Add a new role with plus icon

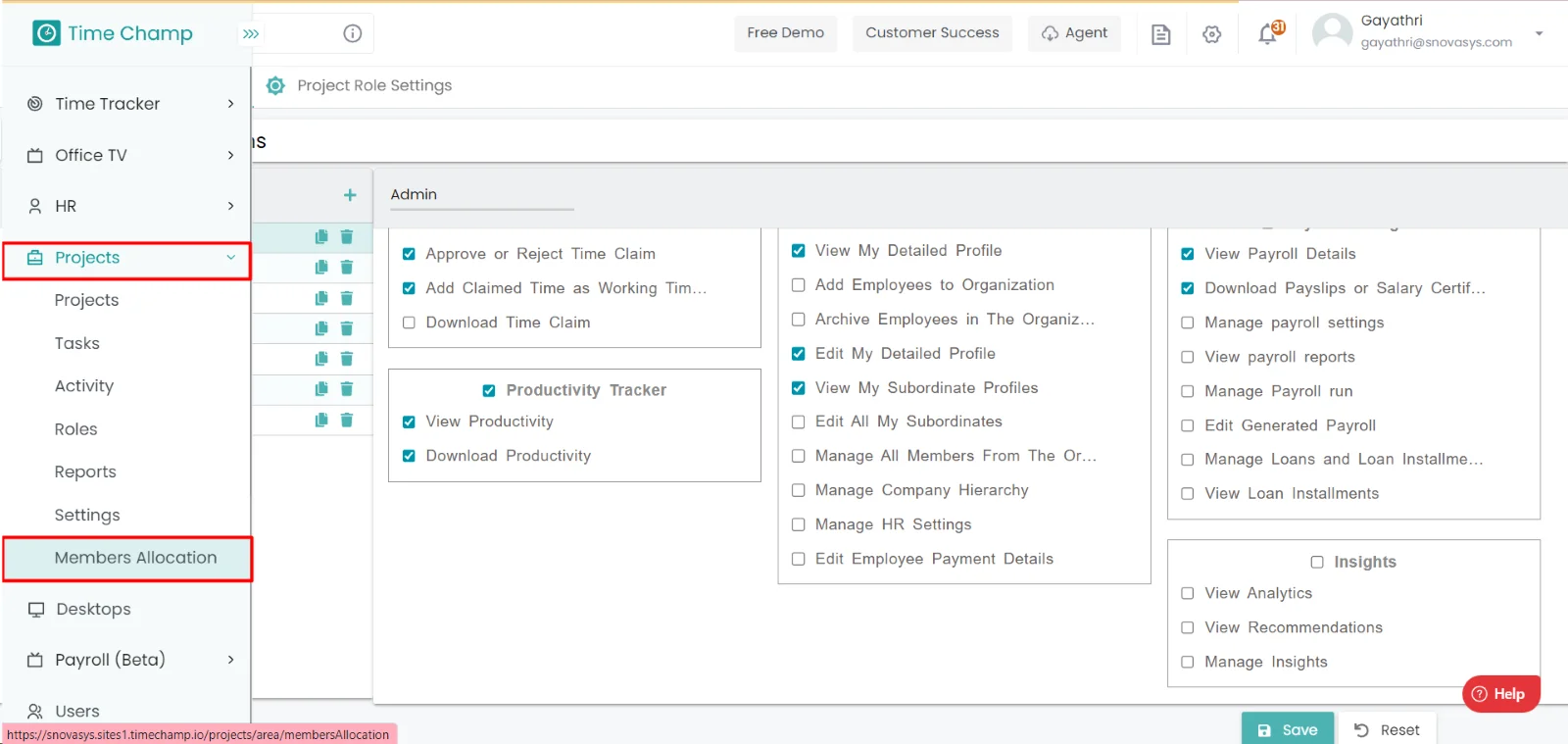tap(350, 195)
